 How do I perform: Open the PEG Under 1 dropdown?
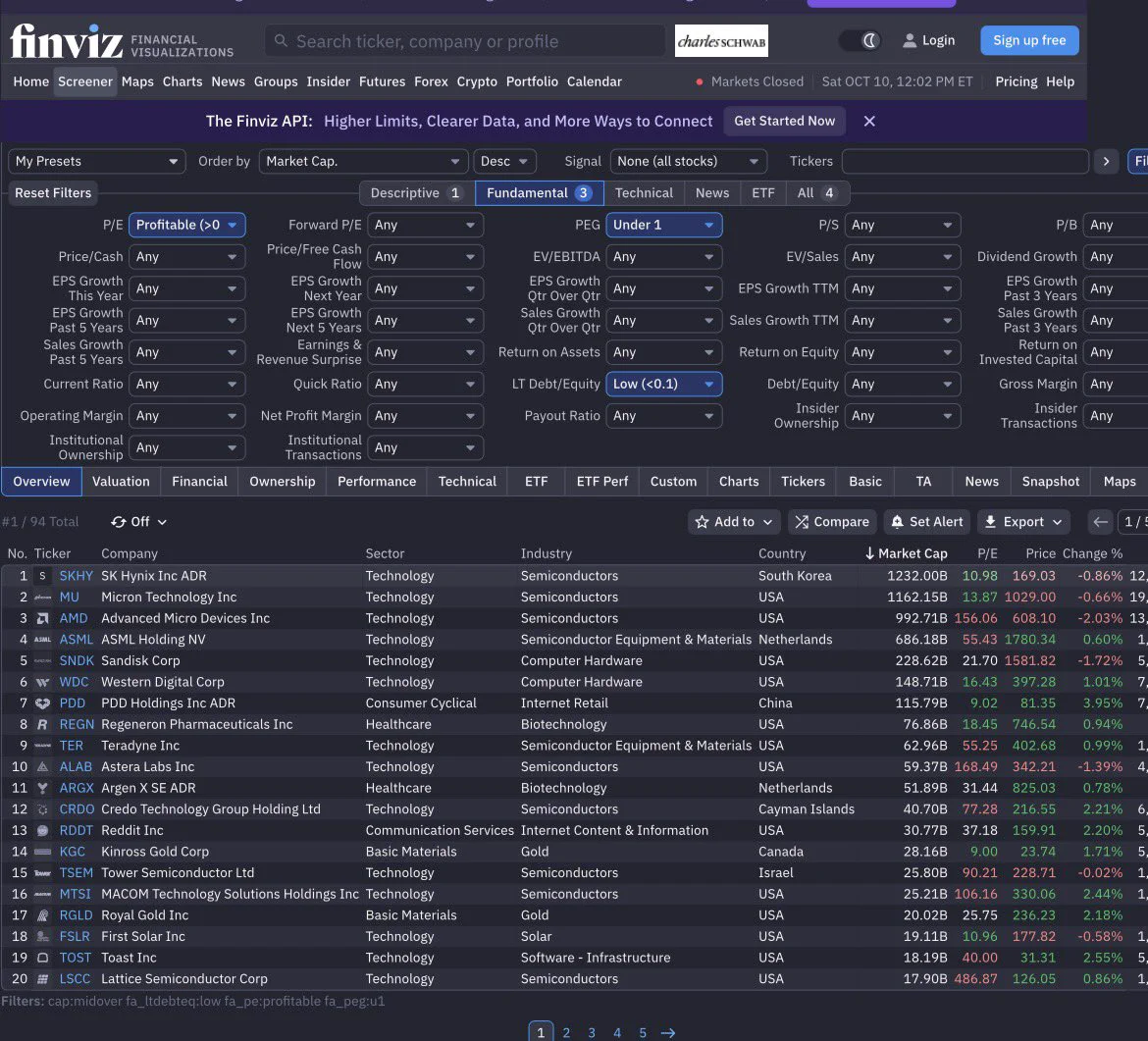664,225
